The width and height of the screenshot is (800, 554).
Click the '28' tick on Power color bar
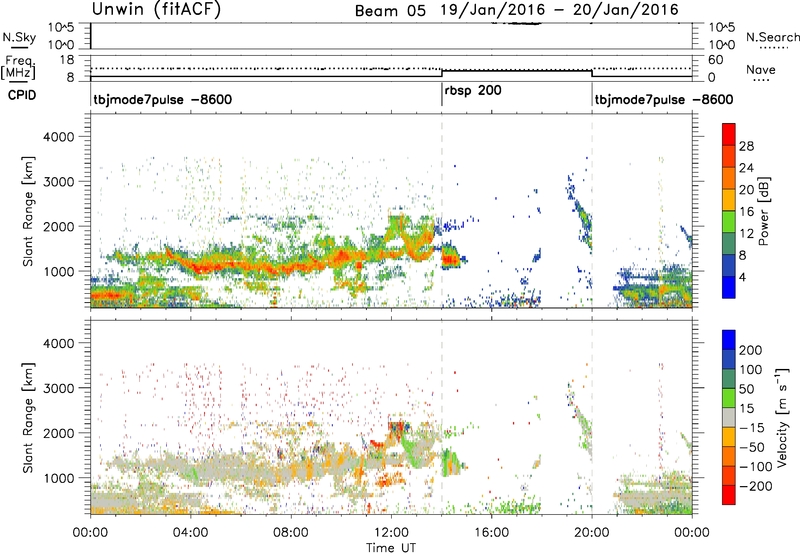(746, 146)
